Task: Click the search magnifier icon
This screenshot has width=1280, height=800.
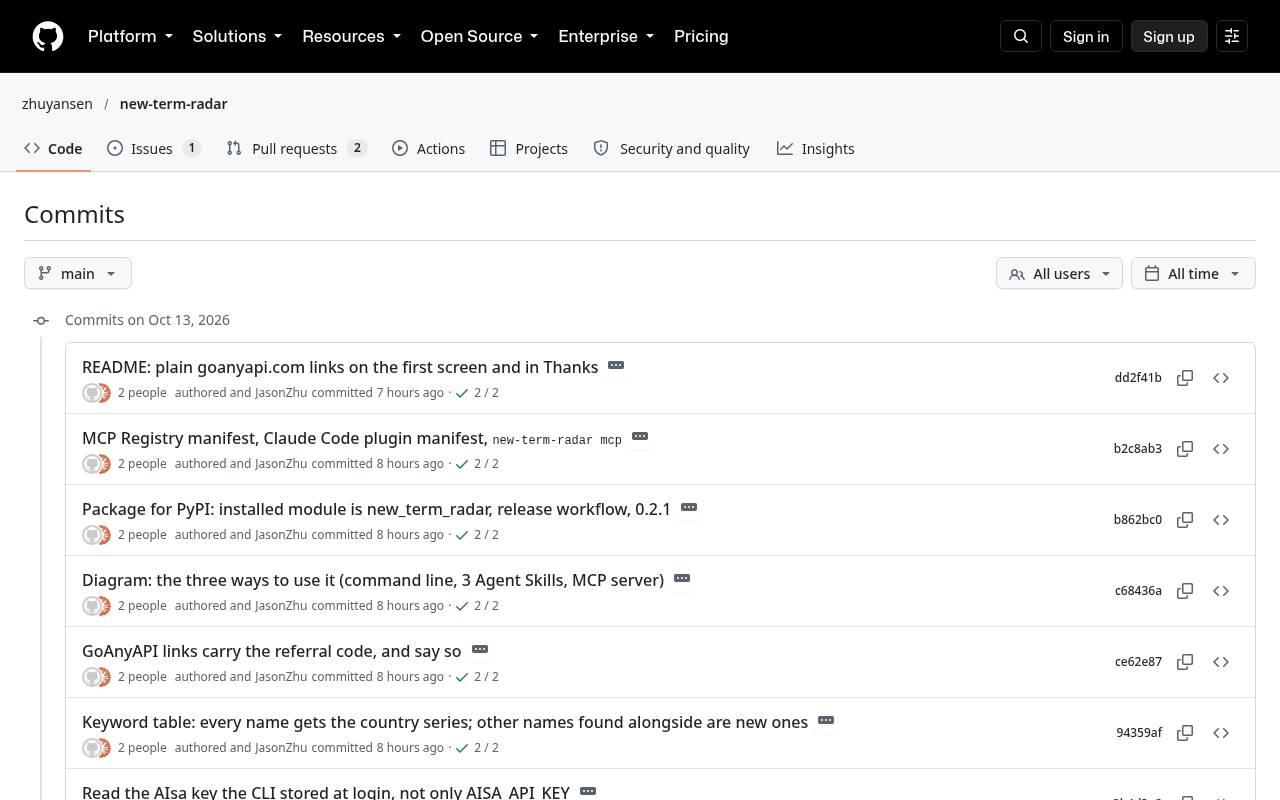Action: click(1021, 36)
